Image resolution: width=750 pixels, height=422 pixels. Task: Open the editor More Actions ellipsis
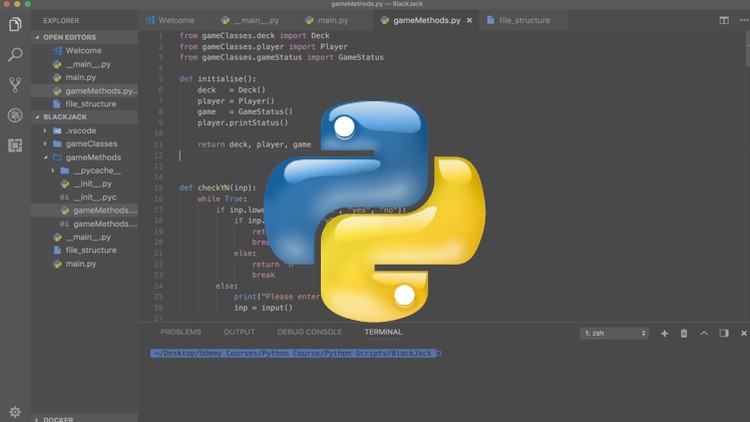point(744,20)
